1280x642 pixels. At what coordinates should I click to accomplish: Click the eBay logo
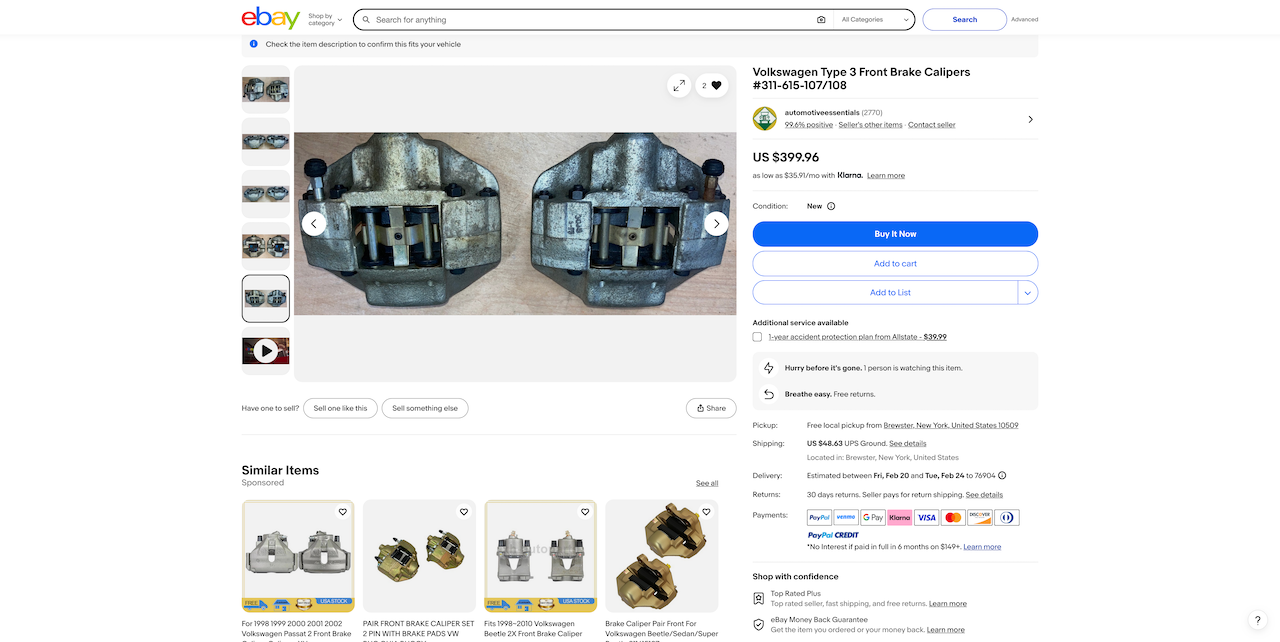[270, 19]
